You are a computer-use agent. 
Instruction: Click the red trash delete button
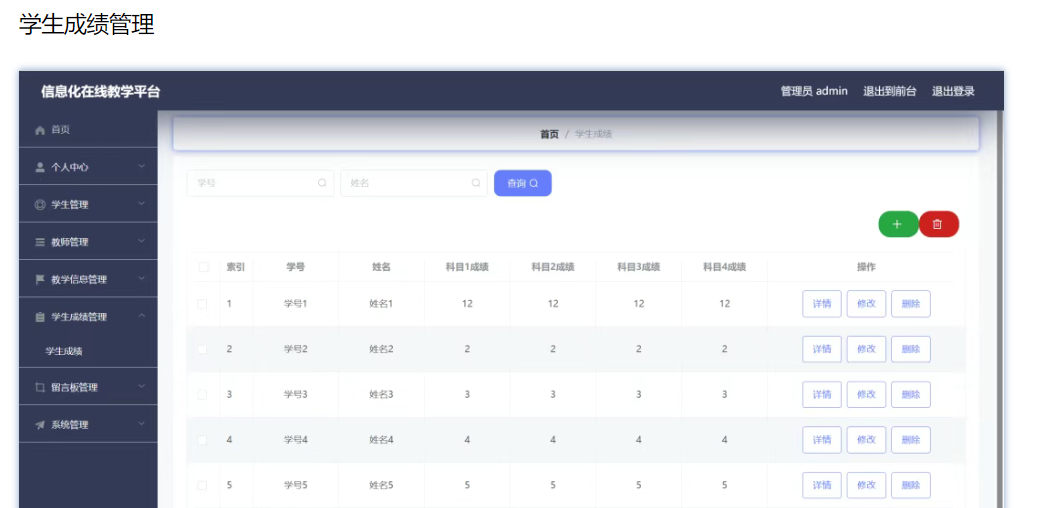point(938,224)
